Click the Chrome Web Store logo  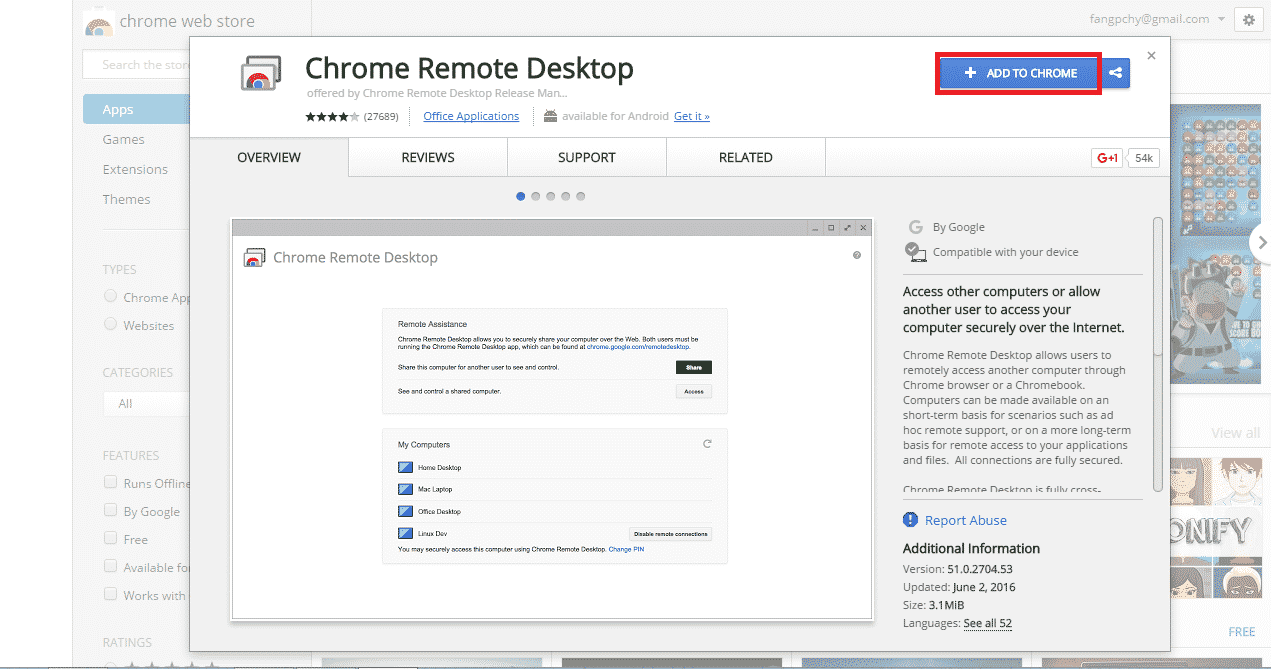(x=98, y=22)
